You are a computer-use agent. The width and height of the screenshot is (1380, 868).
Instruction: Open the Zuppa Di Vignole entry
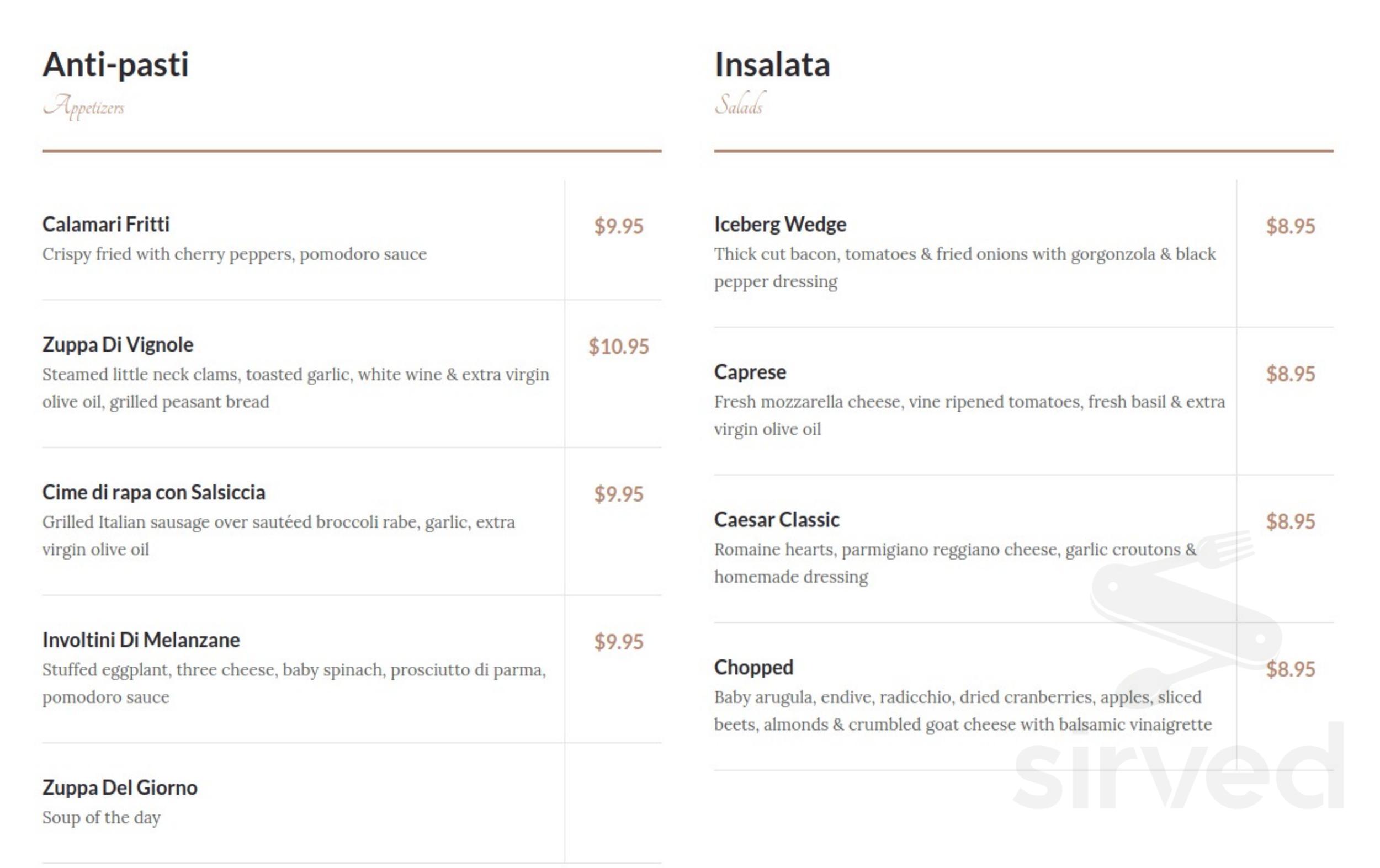[118, 345]
